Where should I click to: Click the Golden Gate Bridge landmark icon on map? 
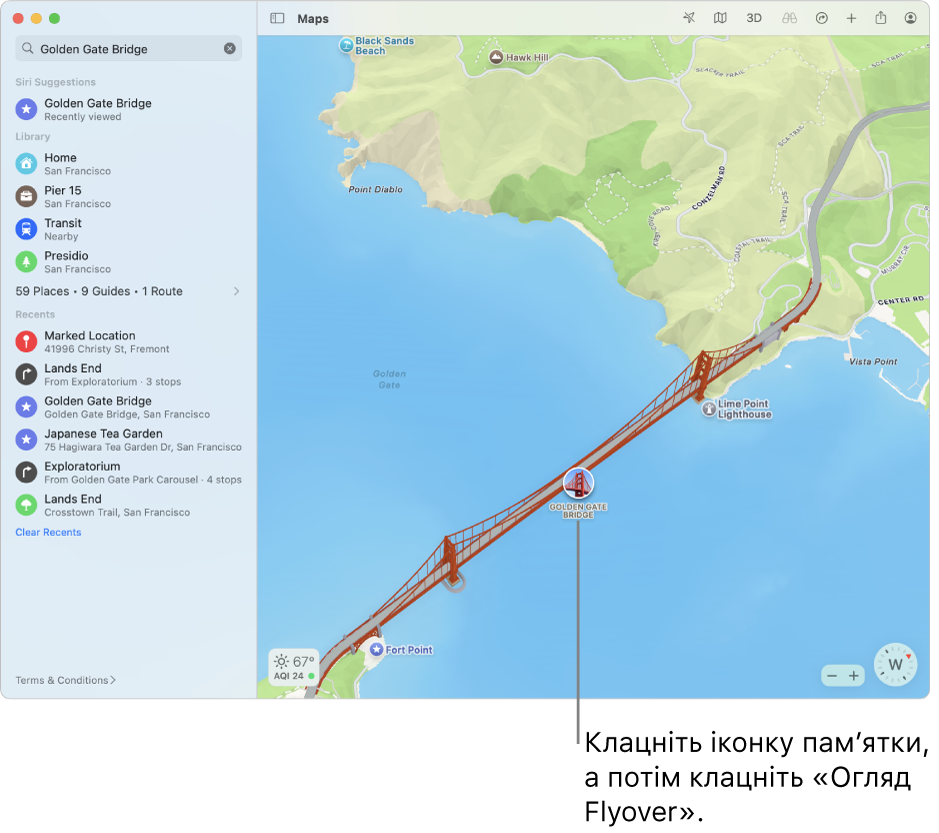[x=578, y=483]
